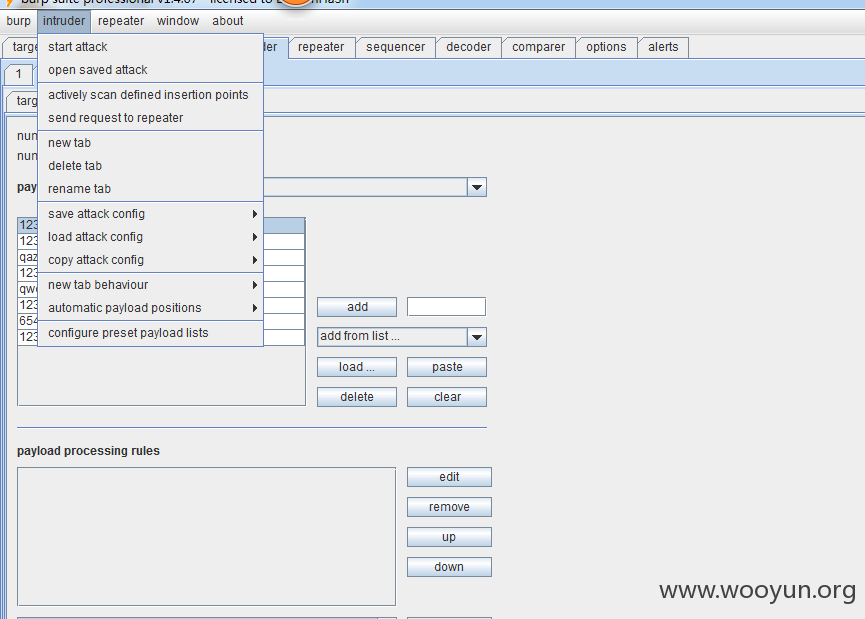
Task: Open the window menu
Action: coord(178,21)
